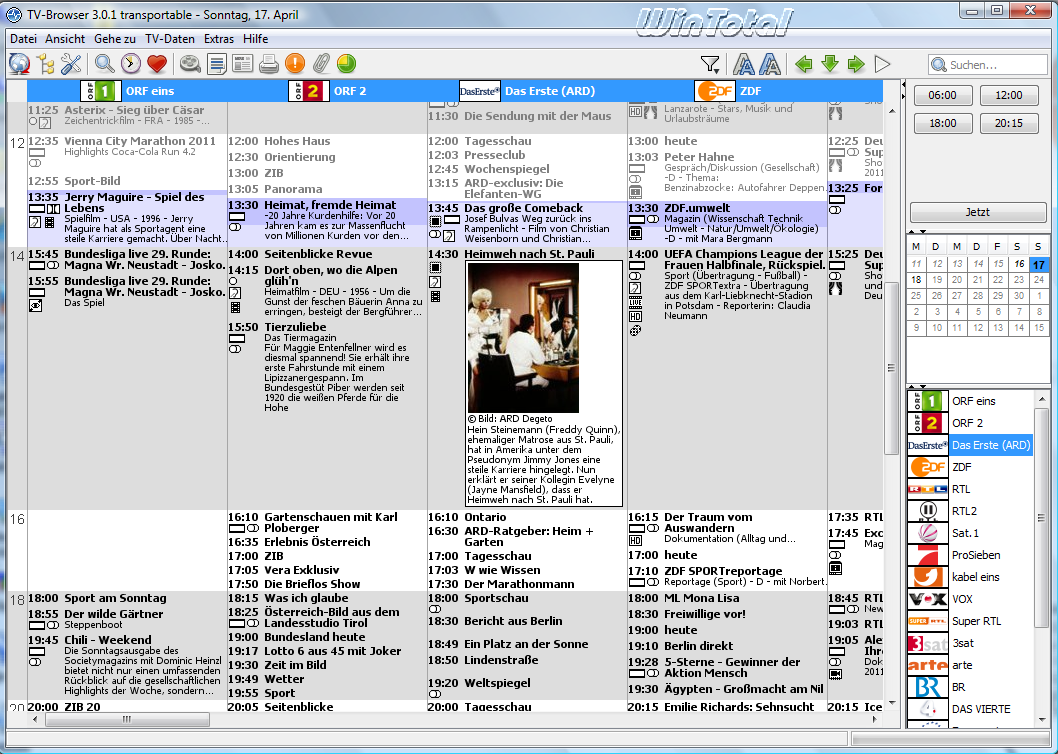Click the blue text list view icon
This screenshot has width=1058, height=754.
pos(217,64)
